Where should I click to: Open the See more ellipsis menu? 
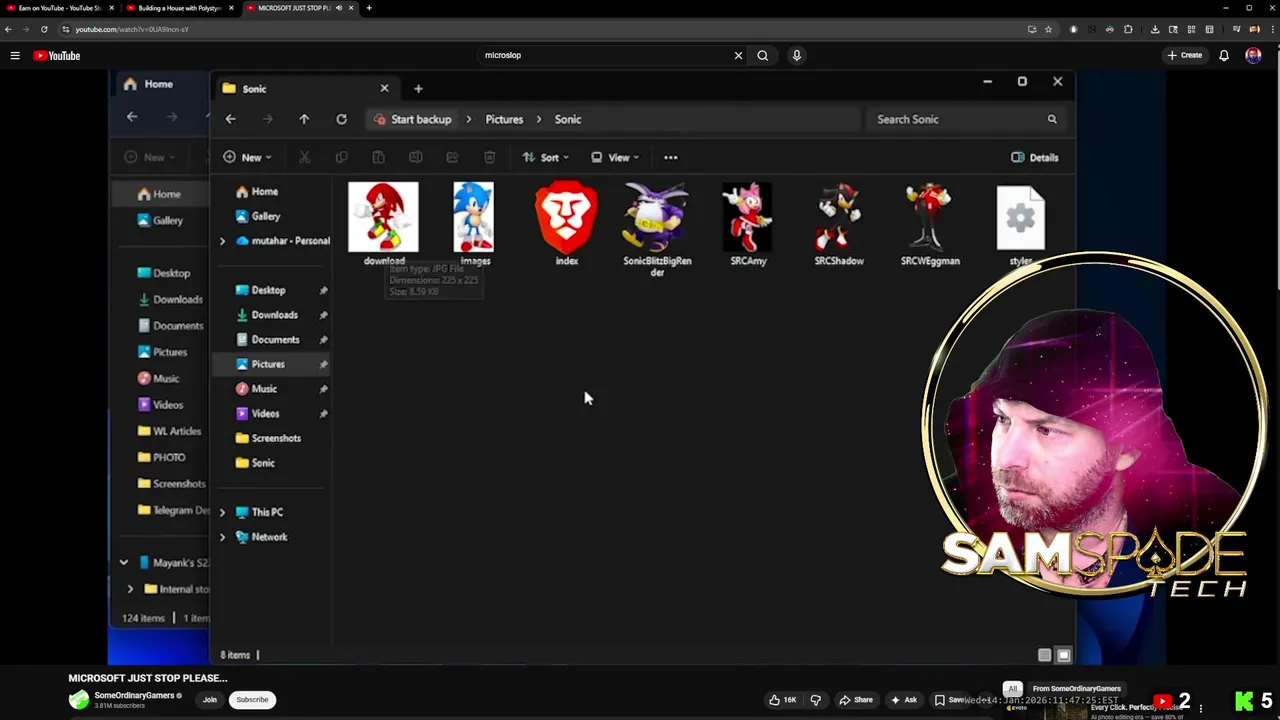[671, 157]
